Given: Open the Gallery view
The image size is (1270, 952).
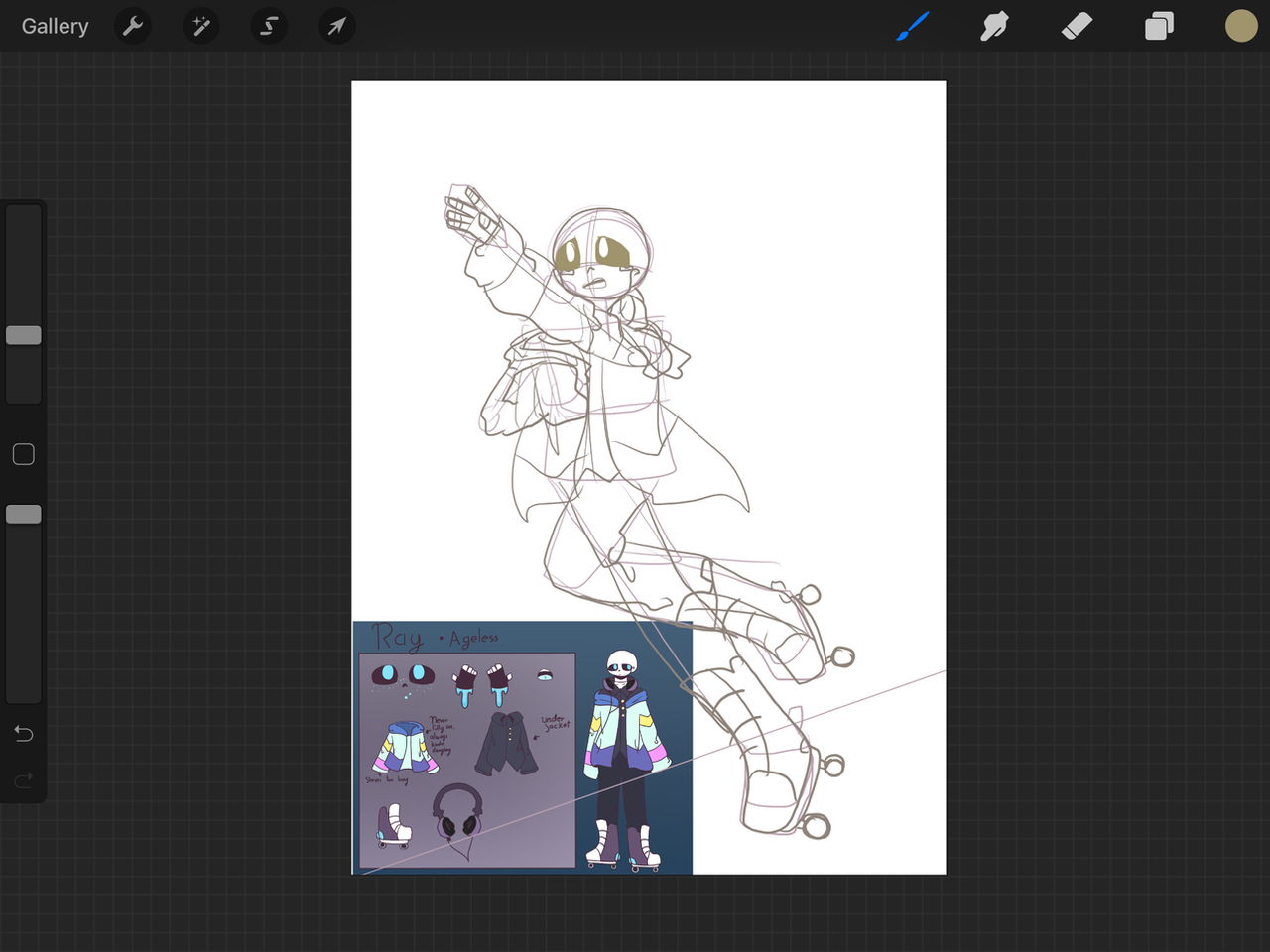Looking at the screenshot, I should click(x=56, y=27).
